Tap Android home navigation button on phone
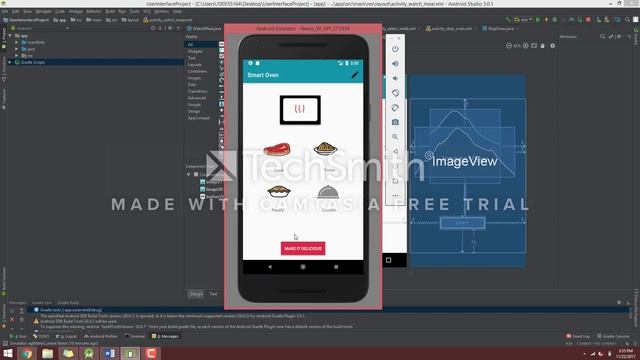The height and width of the screenshot is (360, 640). click(x=303, y=267)
